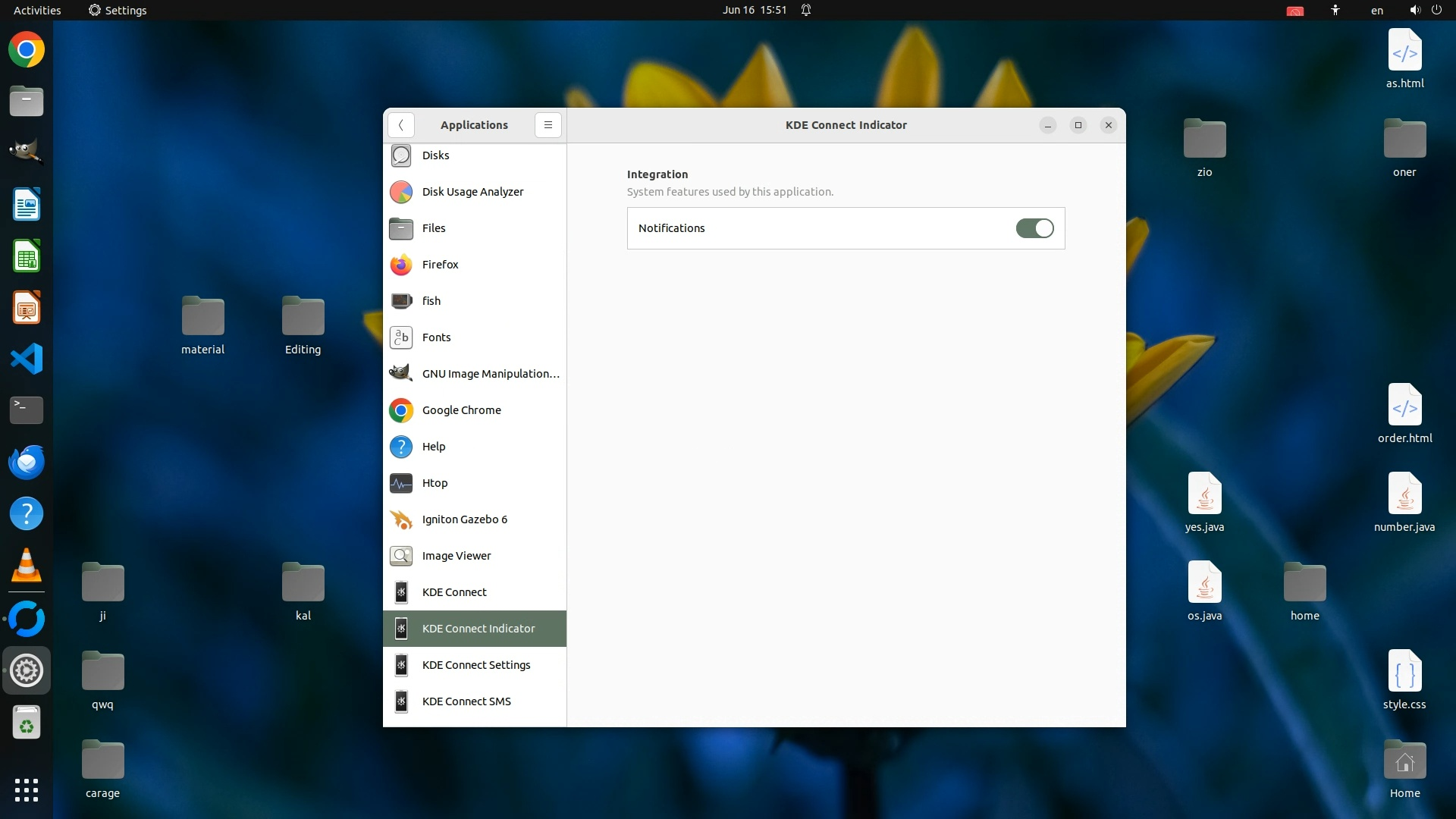Disable Notifications toggle for KDE Connect Indicator
The image size is (1456, 819).
pos(1034,228)
